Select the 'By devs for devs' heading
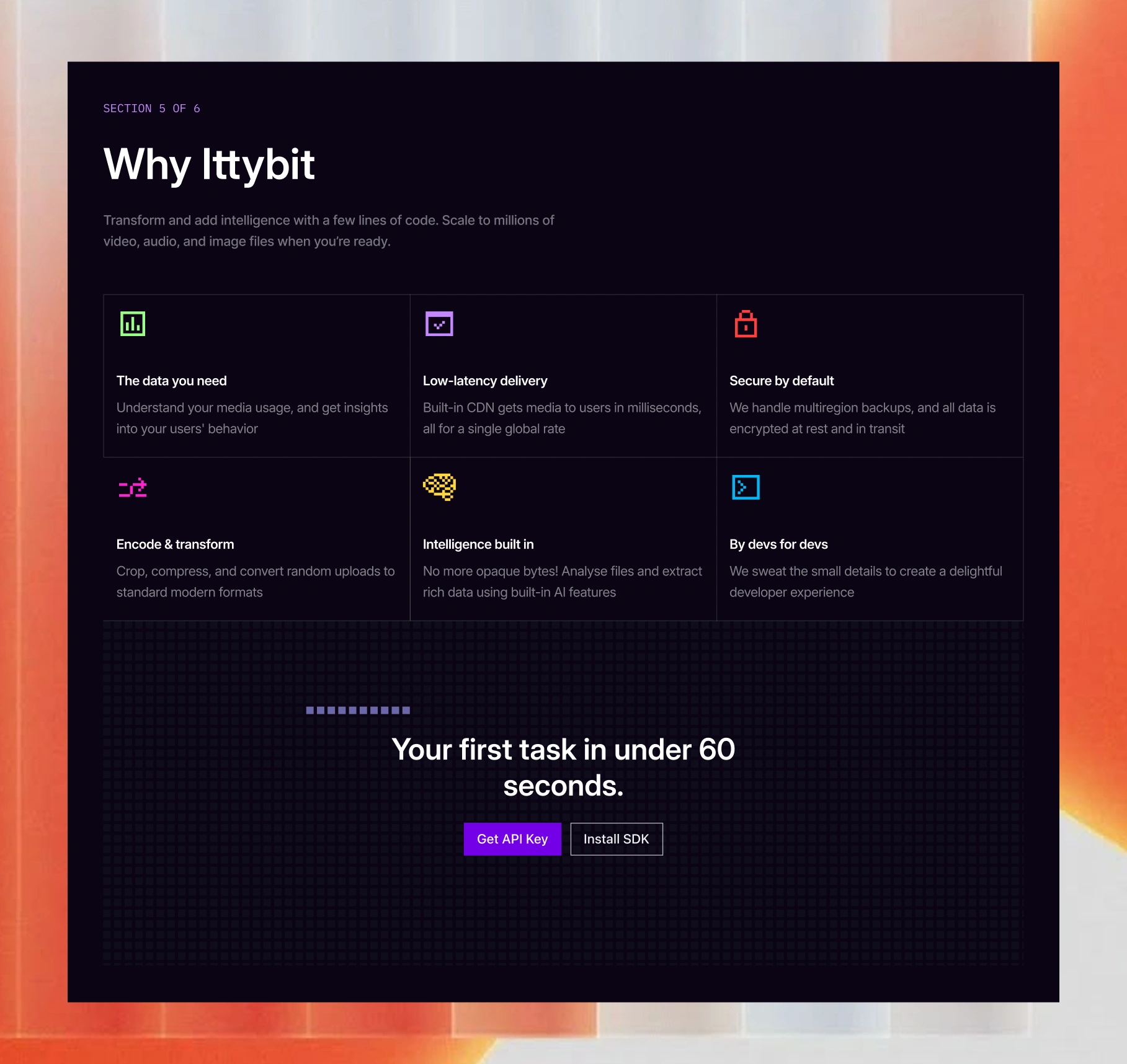Viewport: 1127px width, 1064px height. (x=778, y=544)
